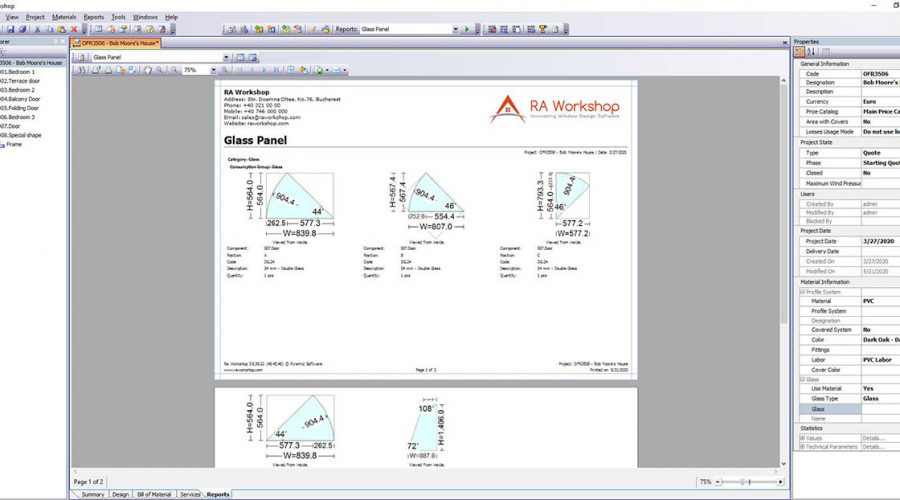Open the Property Pages icon in the Properties toolbar
The height and width of the screenshot is (500, 900).
pyautogui.click(x=825, y=52)
